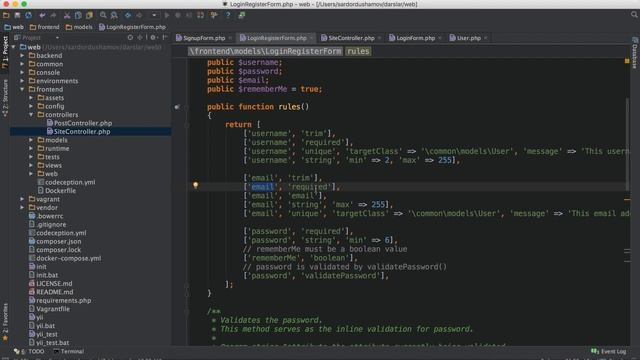Expand the models folder in tree
This screenshot has height=360, width=640.
point(31,140)
